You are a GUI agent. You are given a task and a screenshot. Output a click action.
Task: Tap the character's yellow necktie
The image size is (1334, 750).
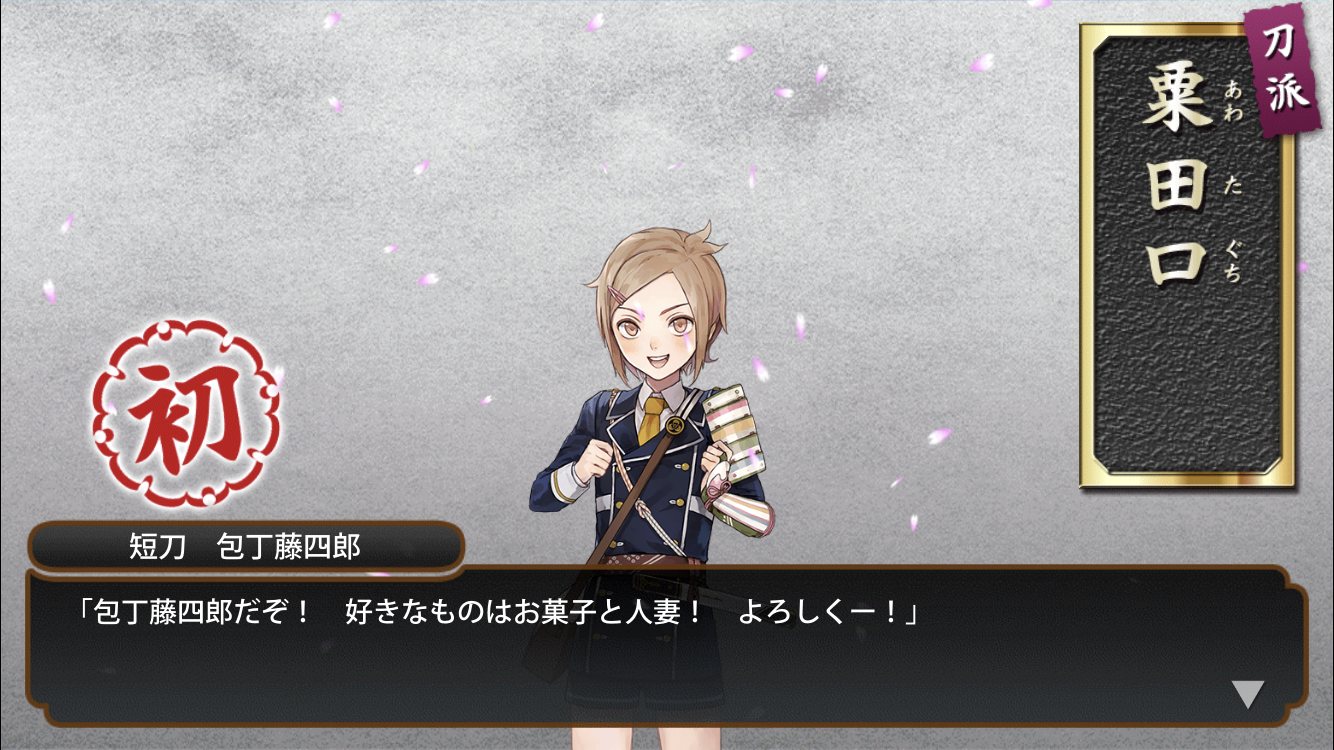pyautogui.click(x=650, y=418)
